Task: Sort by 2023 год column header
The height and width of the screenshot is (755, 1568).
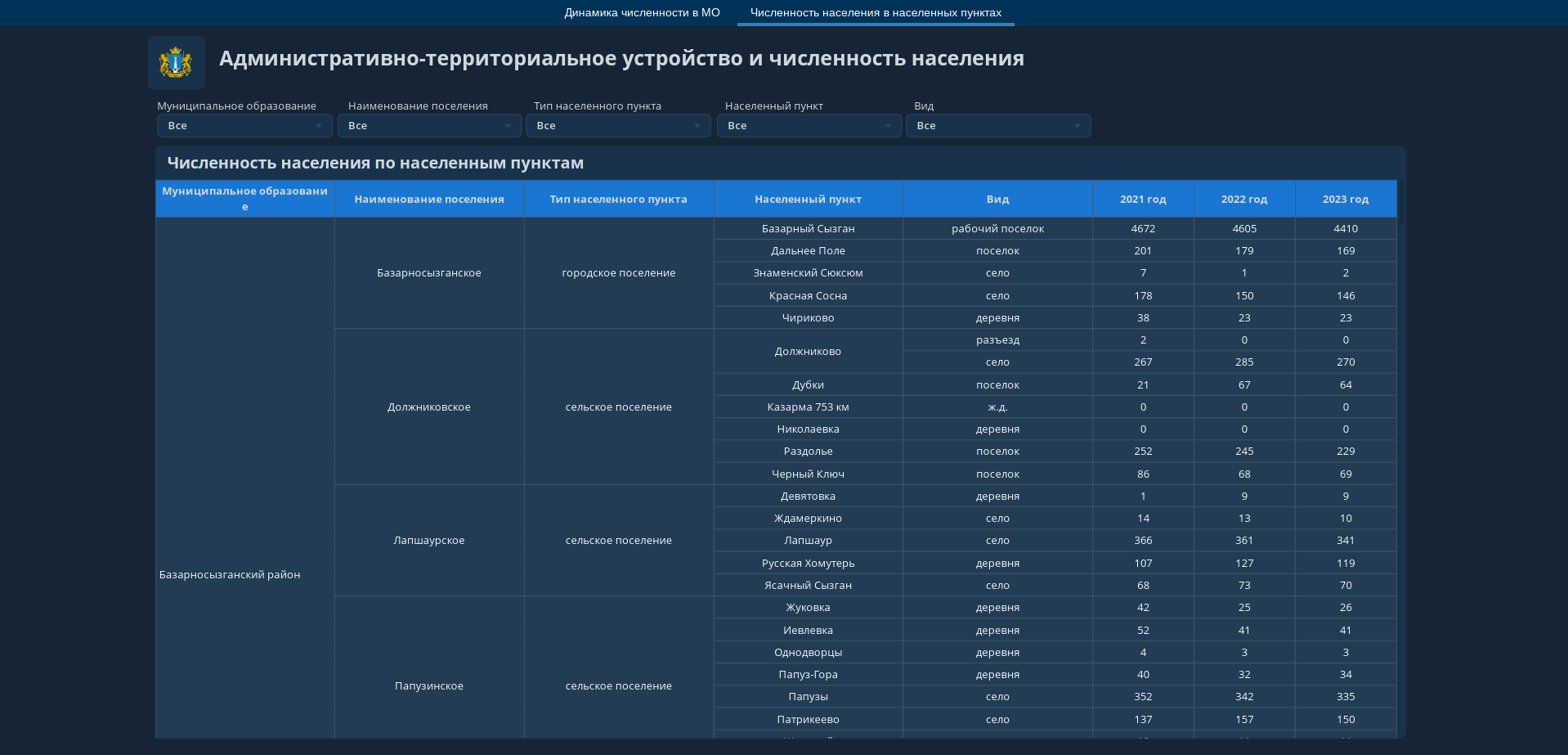Action: tap(1346, 199)
